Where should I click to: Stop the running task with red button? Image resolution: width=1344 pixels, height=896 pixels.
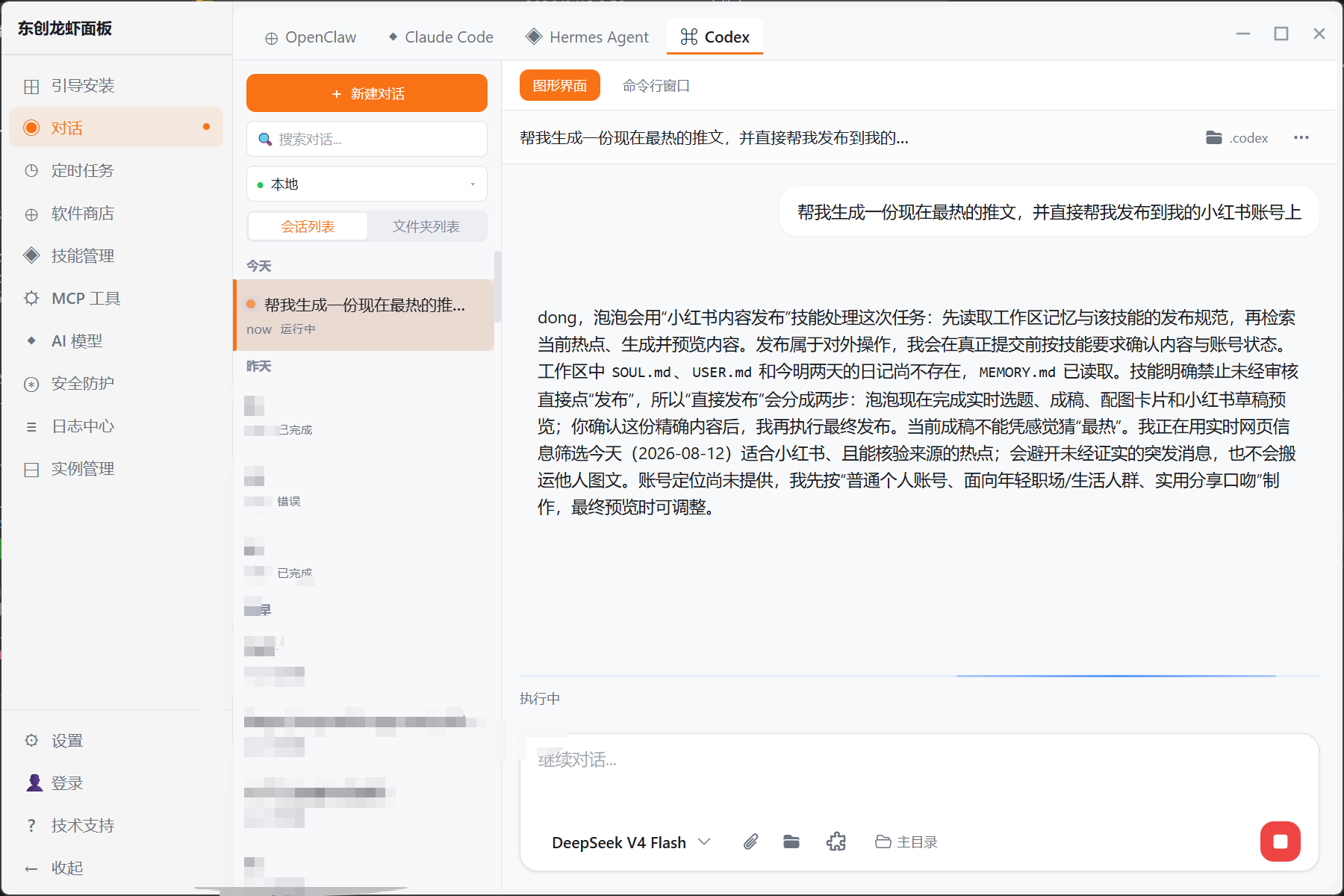click(1281, 841)
